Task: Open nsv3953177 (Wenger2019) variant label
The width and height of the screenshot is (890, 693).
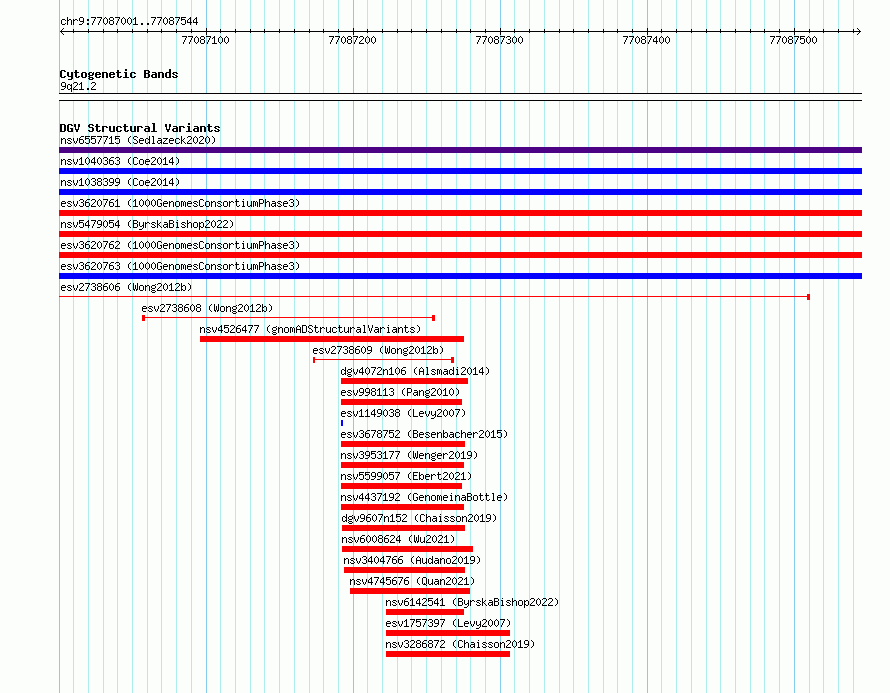Action: [x=409, y=455]
